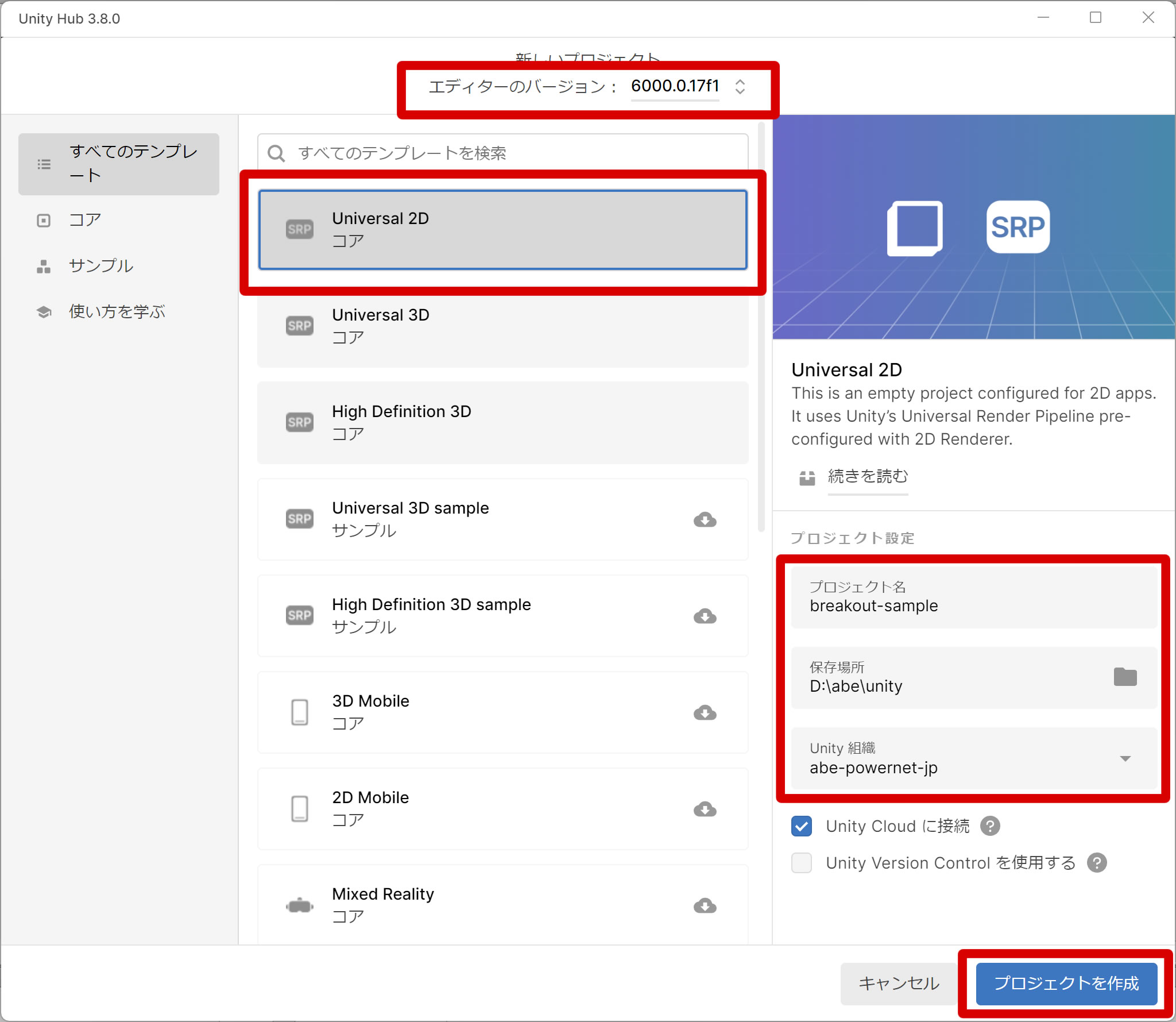Open the Unity 組織 dropdown

point(974,758)
